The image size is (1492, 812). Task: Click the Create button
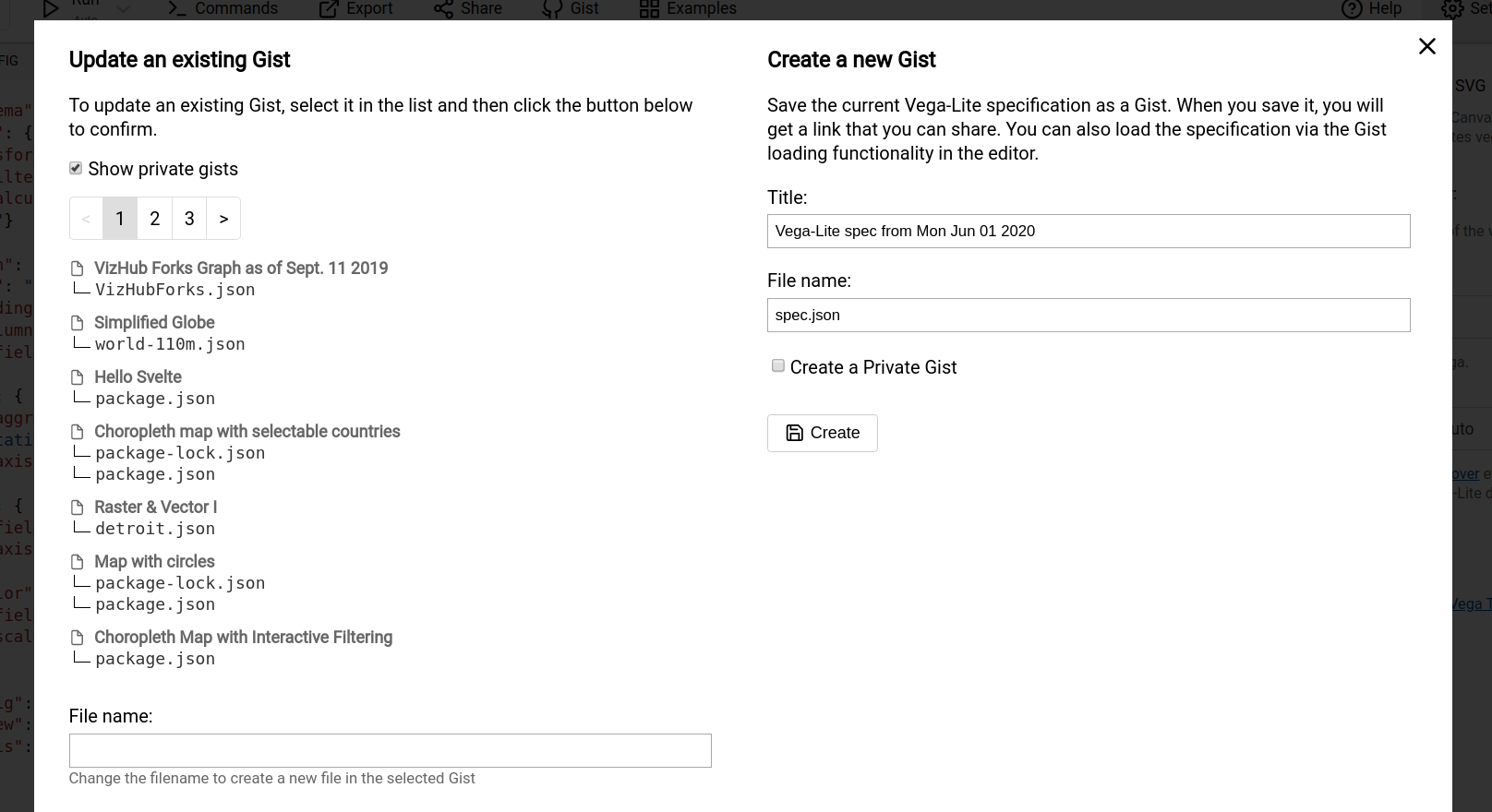click(x=822, y=433)
